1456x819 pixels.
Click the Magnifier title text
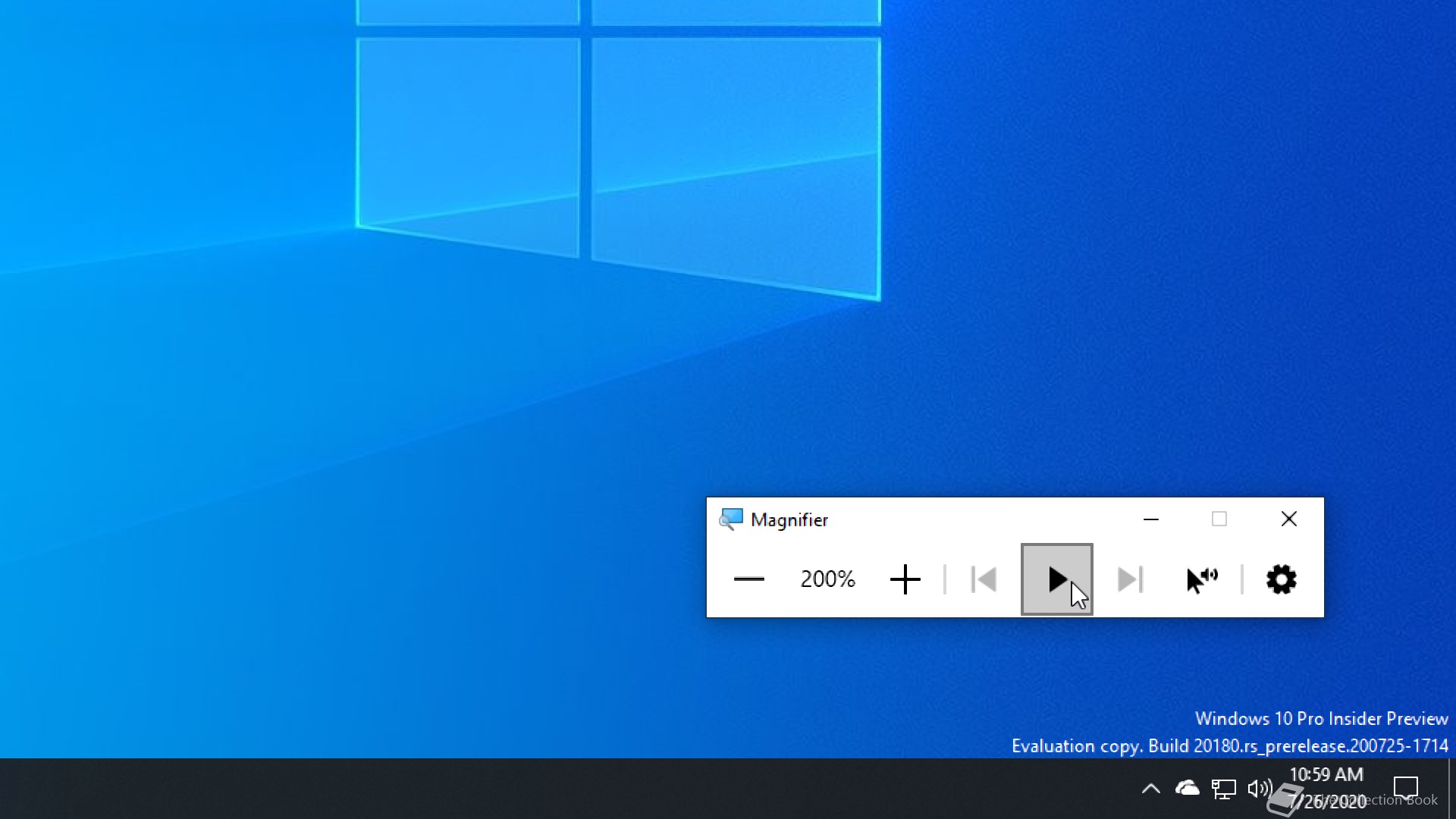click(789, 520)
